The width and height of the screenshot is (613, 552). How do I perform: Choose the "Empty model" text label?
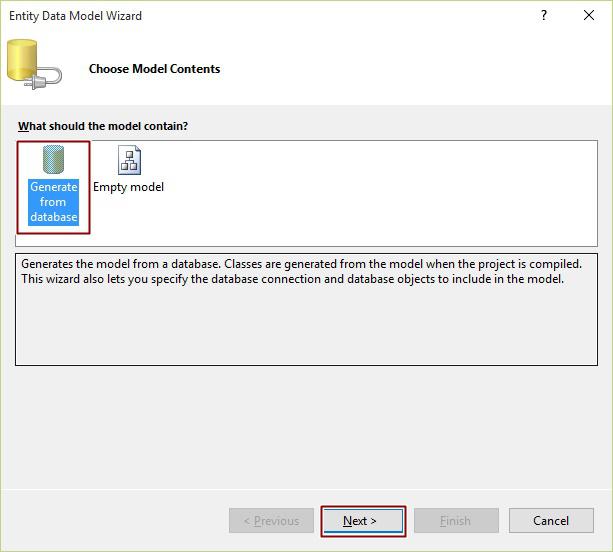(129, 187)
